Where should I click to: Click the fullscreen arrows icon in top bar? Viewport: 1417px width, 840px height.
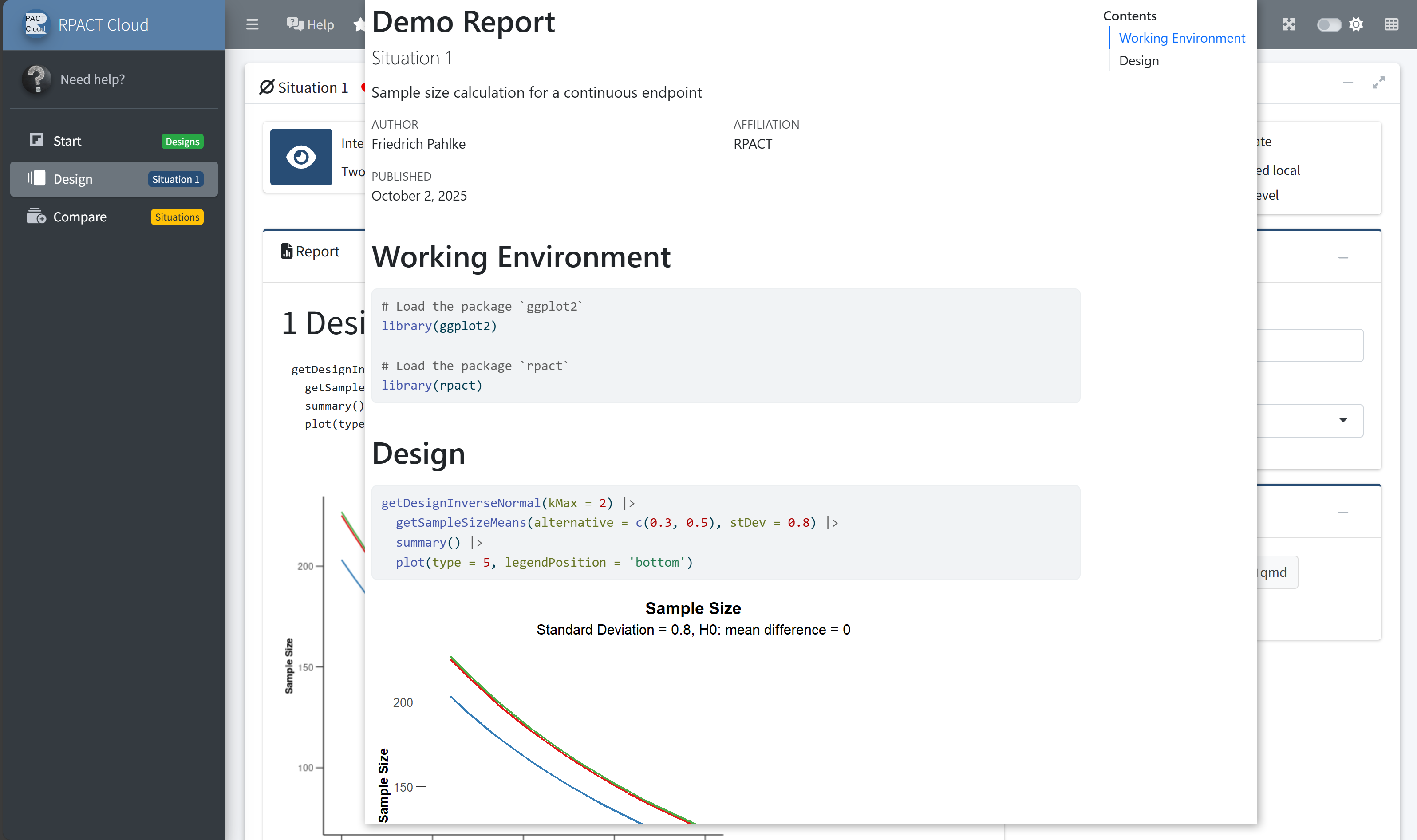1289,24
